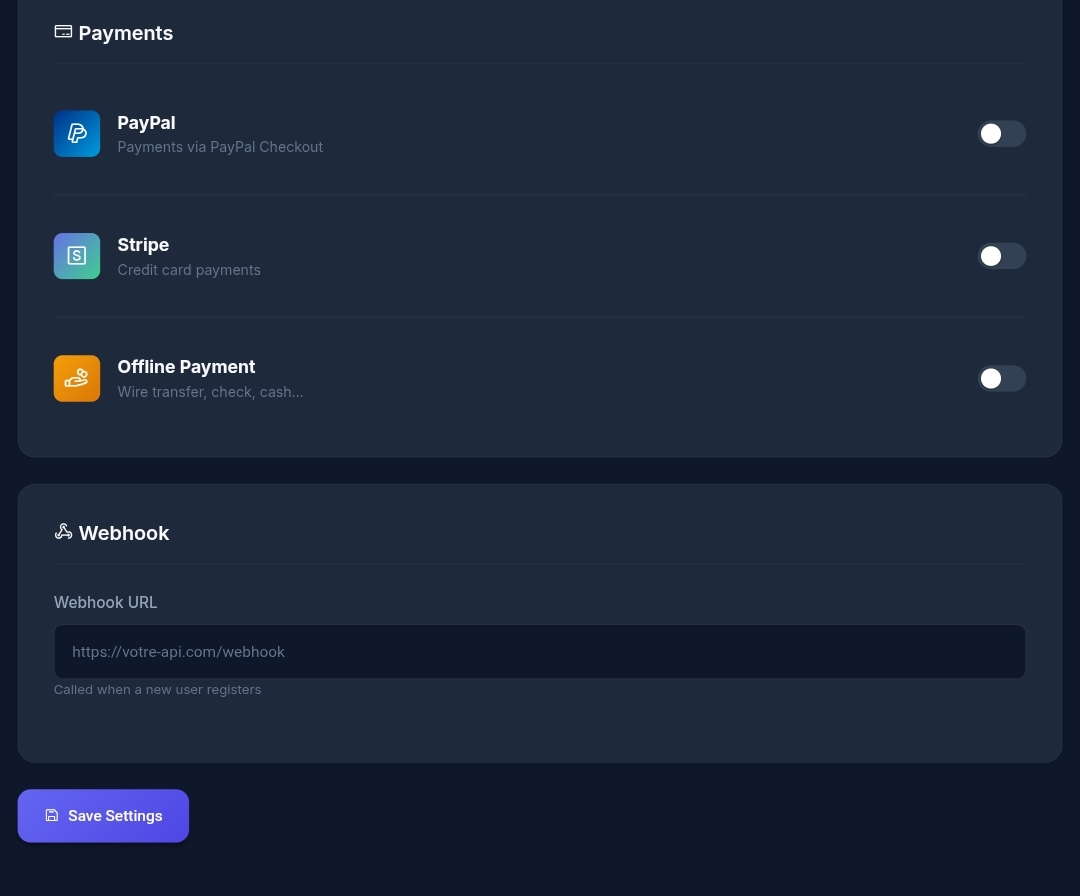Click the Stripe title text
This screenshot has width=1080, height=896.
point(143,244)
